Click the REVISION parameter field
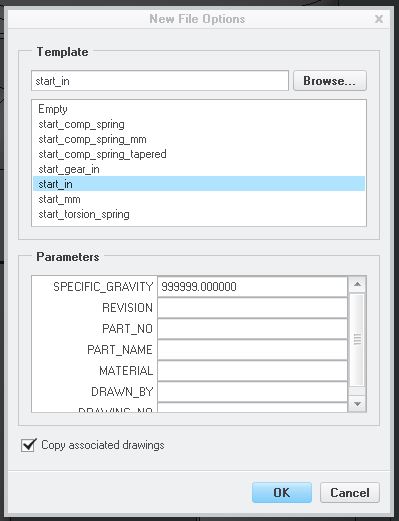 252,308
